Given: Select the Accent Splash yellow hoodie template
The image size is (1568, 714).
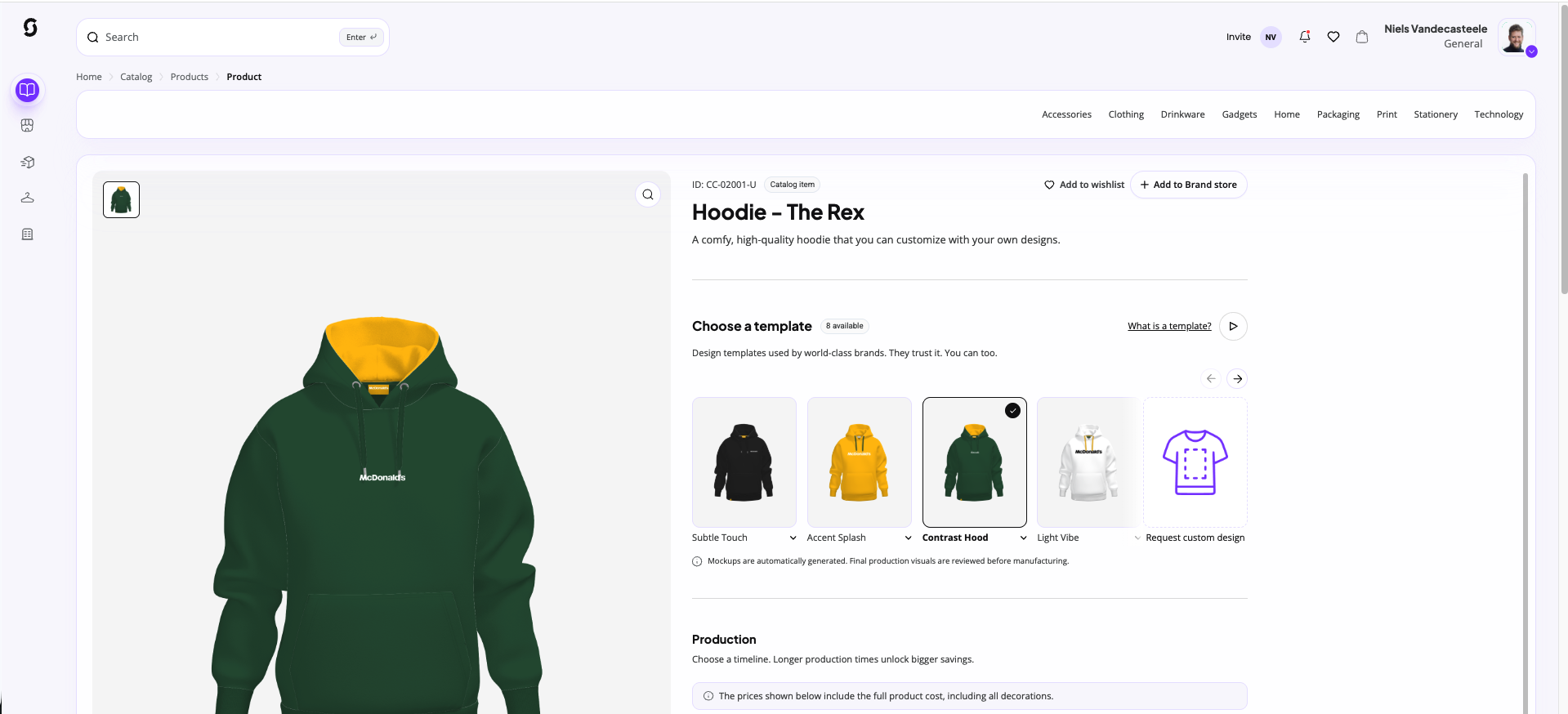Looking at the screenshot, I should pyautogui.click(x=859, y=462).
